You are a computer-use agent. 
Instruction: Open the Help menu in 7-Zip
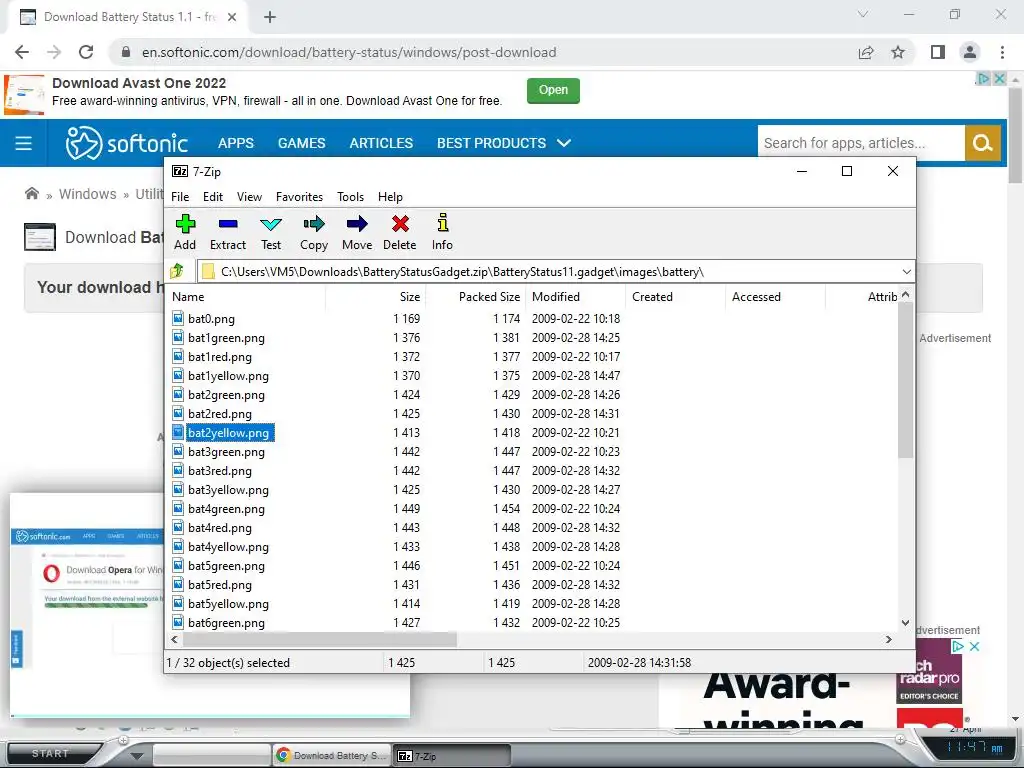pos(390,197)
